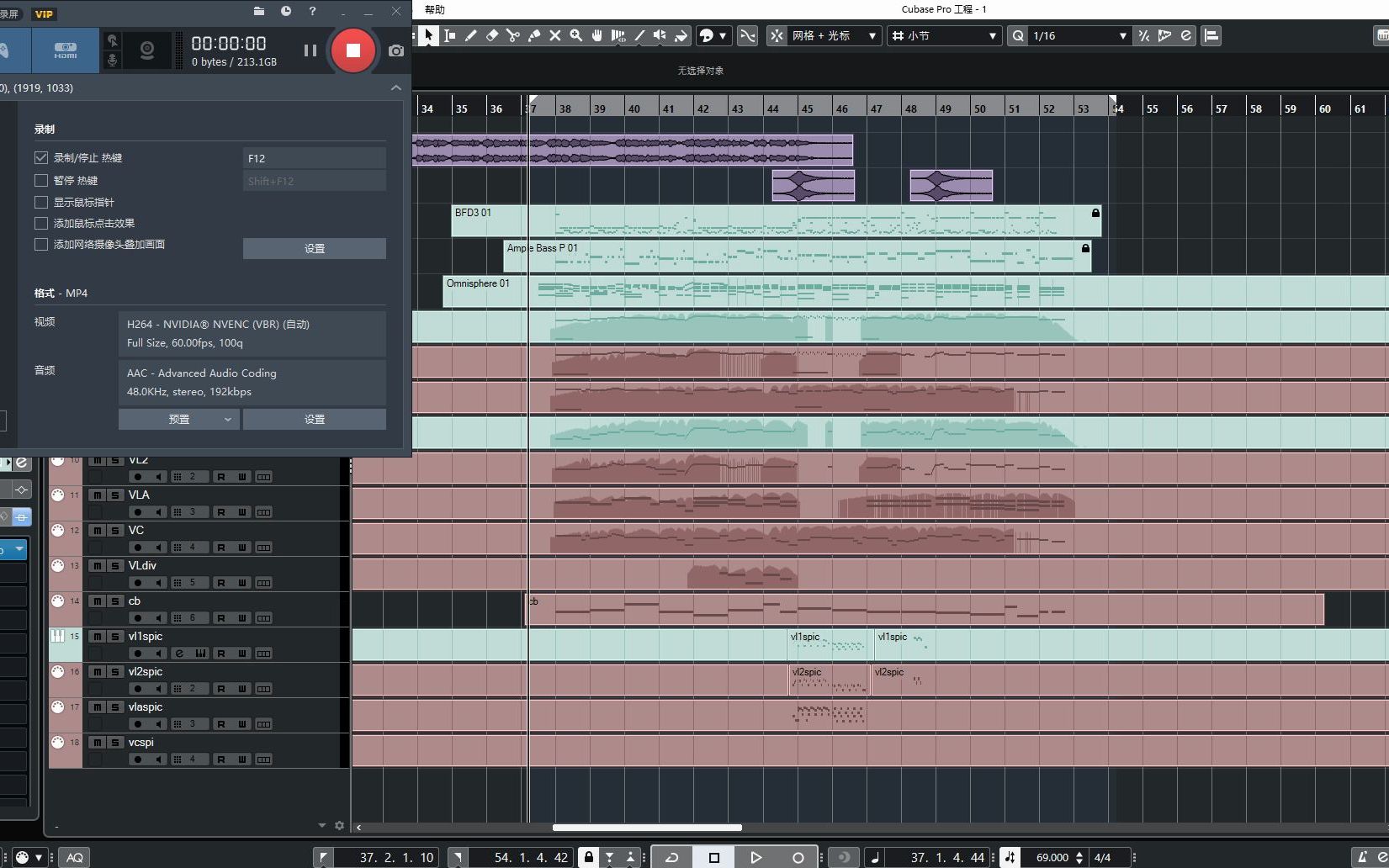Mute the VLA track
Viewport: 1389px width, 868px height.
pos(98,495)
